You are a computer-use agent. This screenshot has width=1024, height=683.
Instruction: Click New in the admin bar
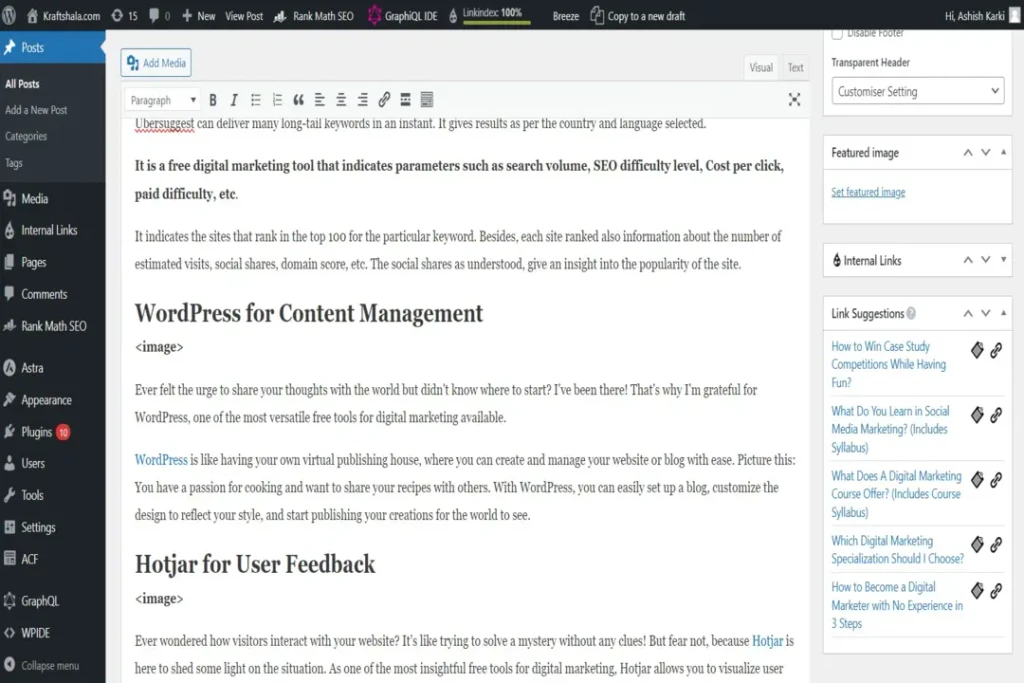pos(199,16)
